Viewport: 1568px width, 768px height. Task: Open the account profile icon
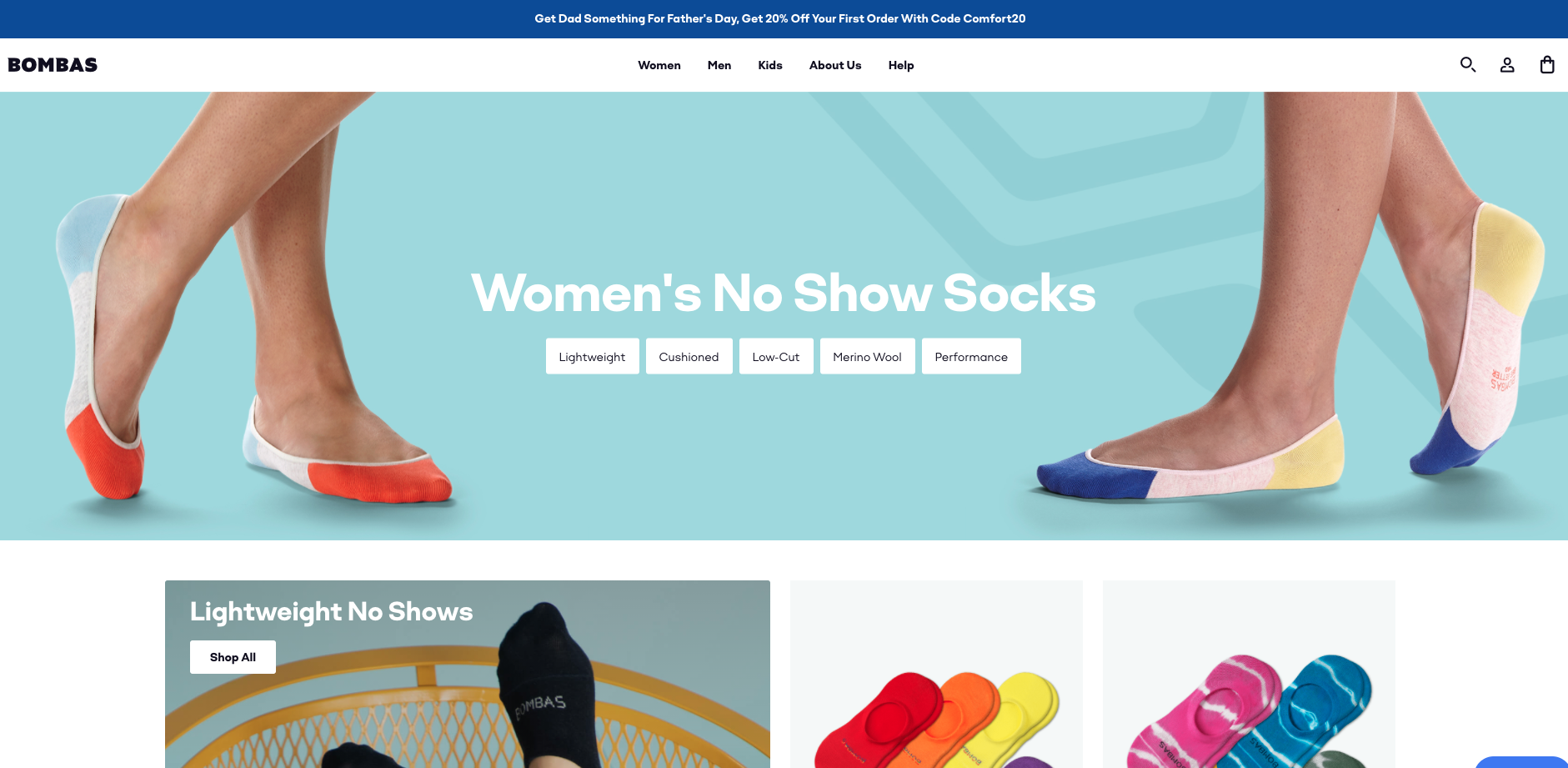point(1507,64)
